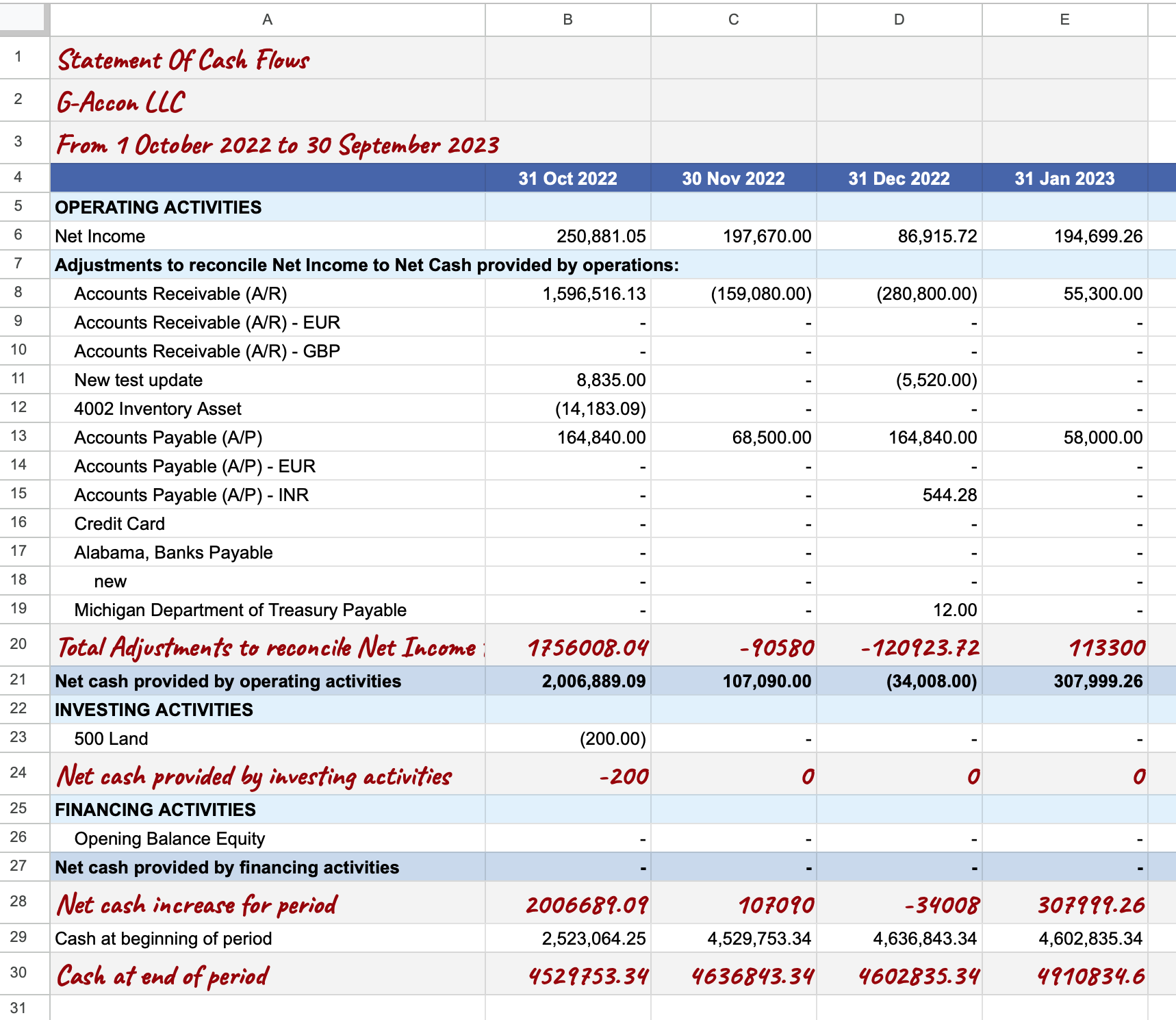
Task: Select Cash at beginning value 2,523,064.25
Action: [x=568, y=938]
